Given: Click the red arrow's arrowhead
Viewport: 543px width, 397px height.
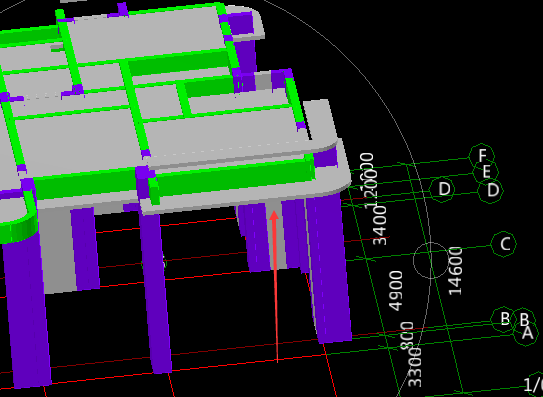Looking at the screenshot, I should point(274,216).
